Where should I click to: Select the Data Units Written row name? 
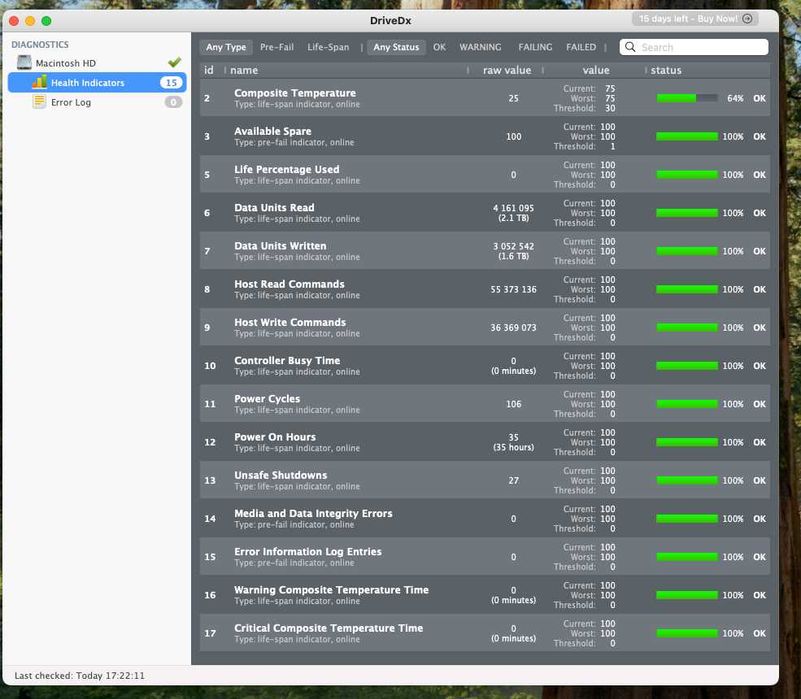[280, 246]
